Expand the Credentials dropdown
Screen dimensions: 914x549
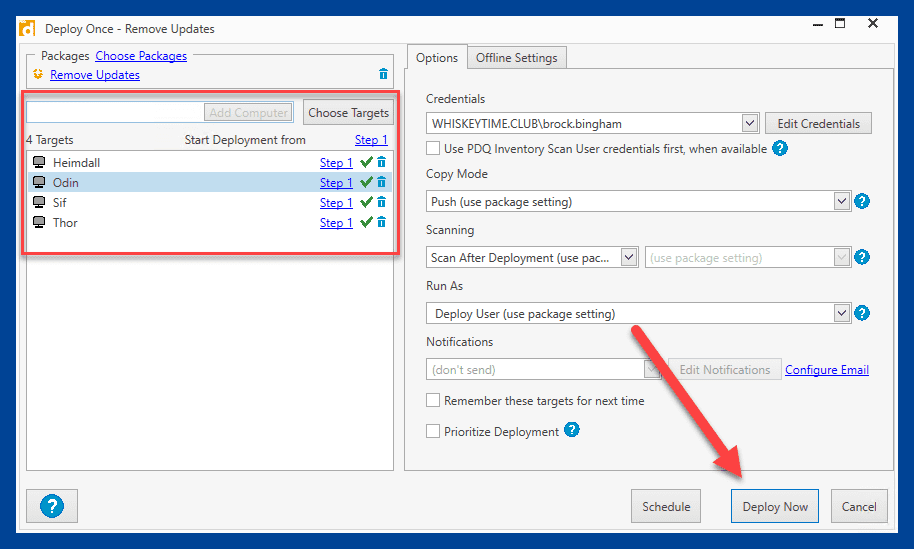(x=750, y=123)
